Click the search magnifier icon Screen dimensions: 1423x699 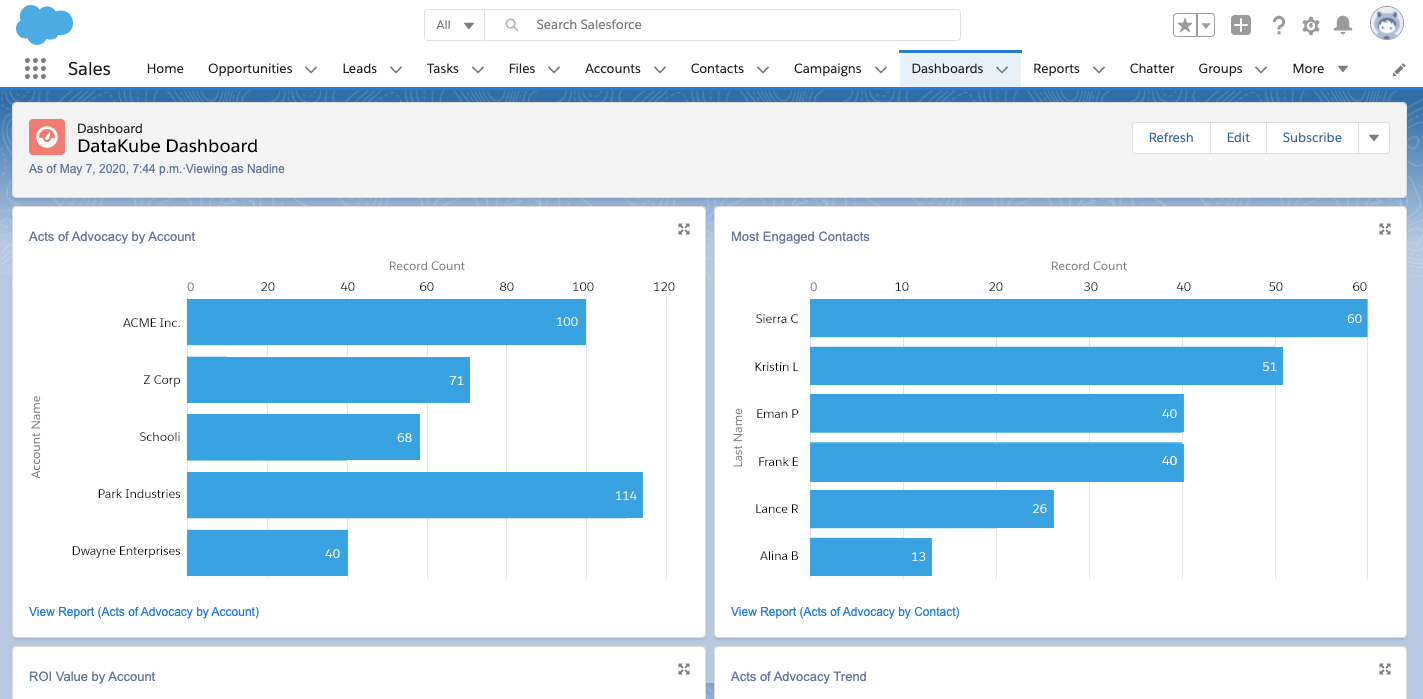click(511, 25)
